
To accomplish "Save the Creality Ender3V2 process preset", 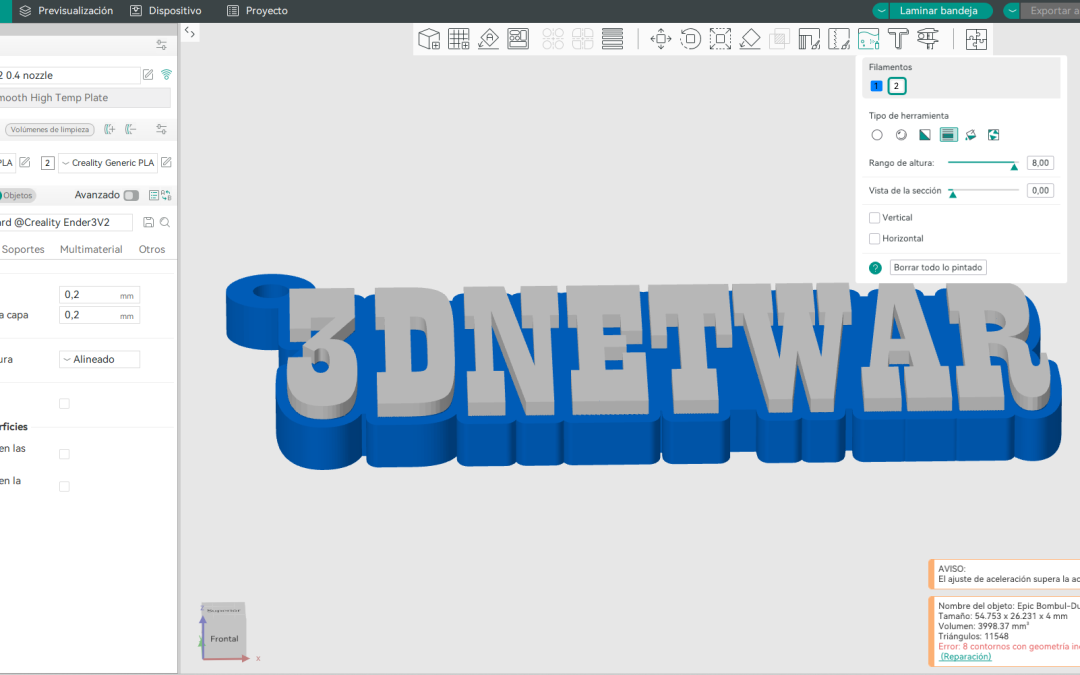I will coord(148,222).
